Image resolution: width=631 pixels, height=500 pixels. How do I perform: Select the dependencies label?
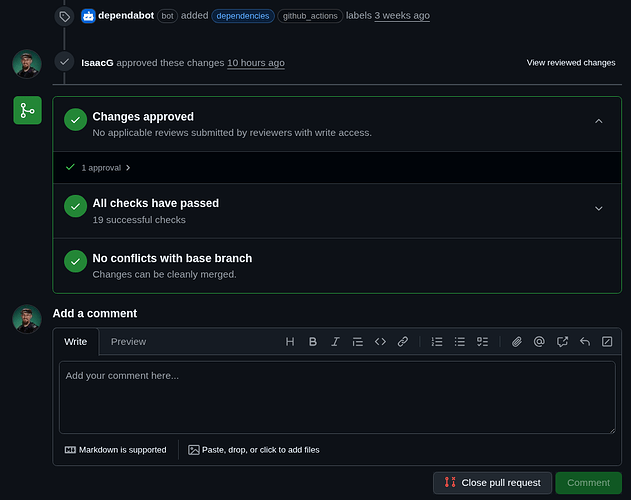(x=243, y=16)
